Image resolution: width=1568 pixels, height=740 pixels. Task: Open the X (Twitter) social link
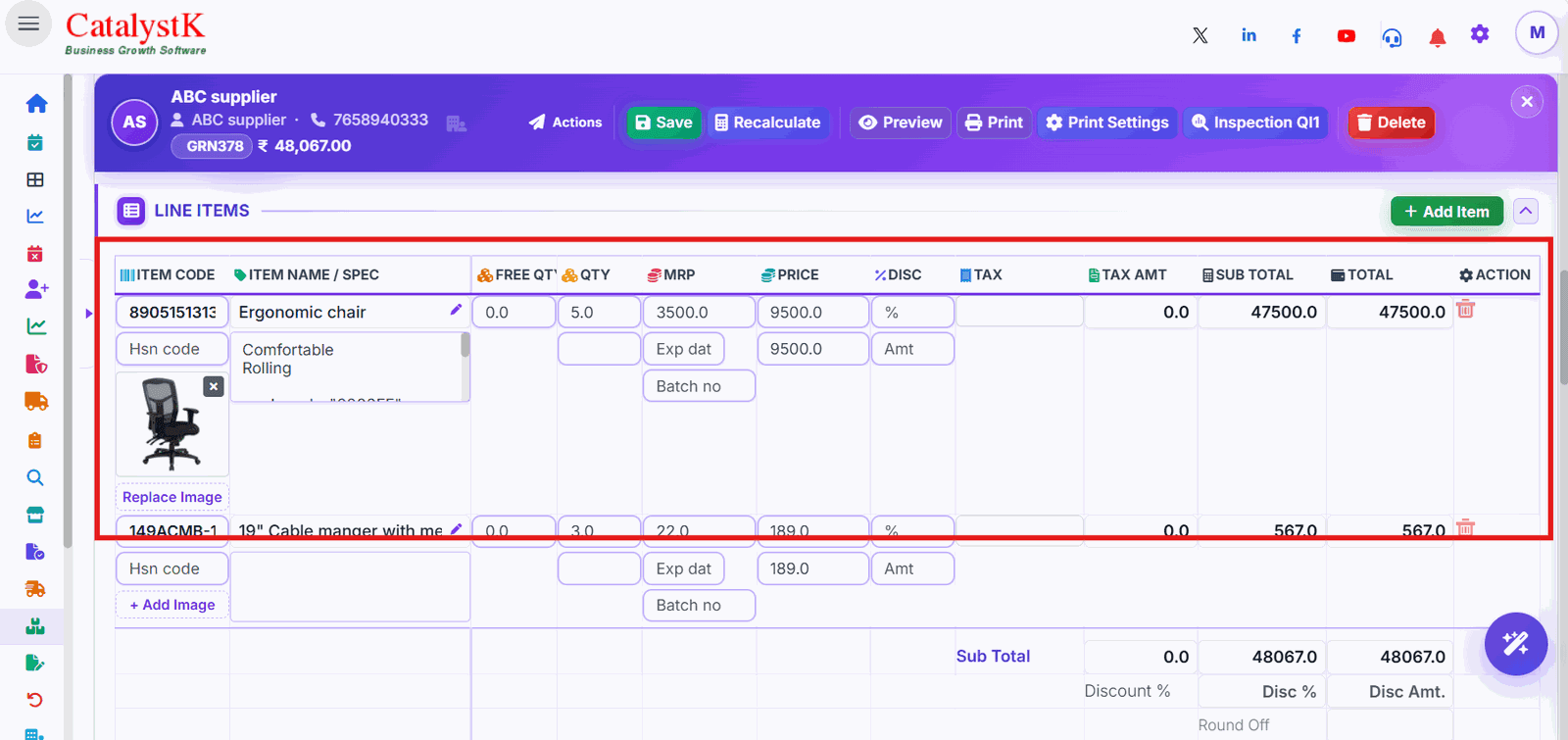[x=1200, y=35]
